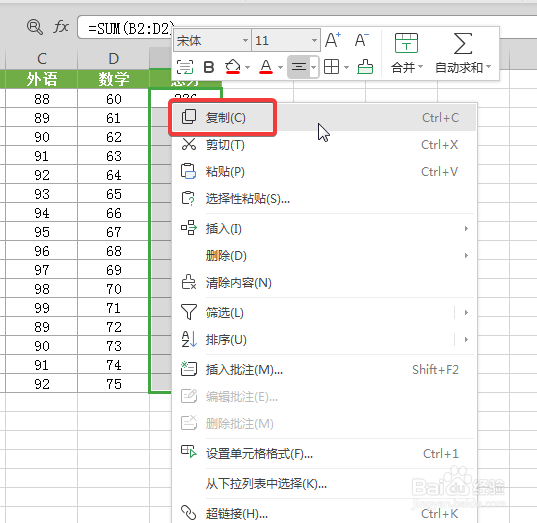Open 选择性粘贴(S)... paste special option
The height and width of the screenshot is (523, 537).
324,198
